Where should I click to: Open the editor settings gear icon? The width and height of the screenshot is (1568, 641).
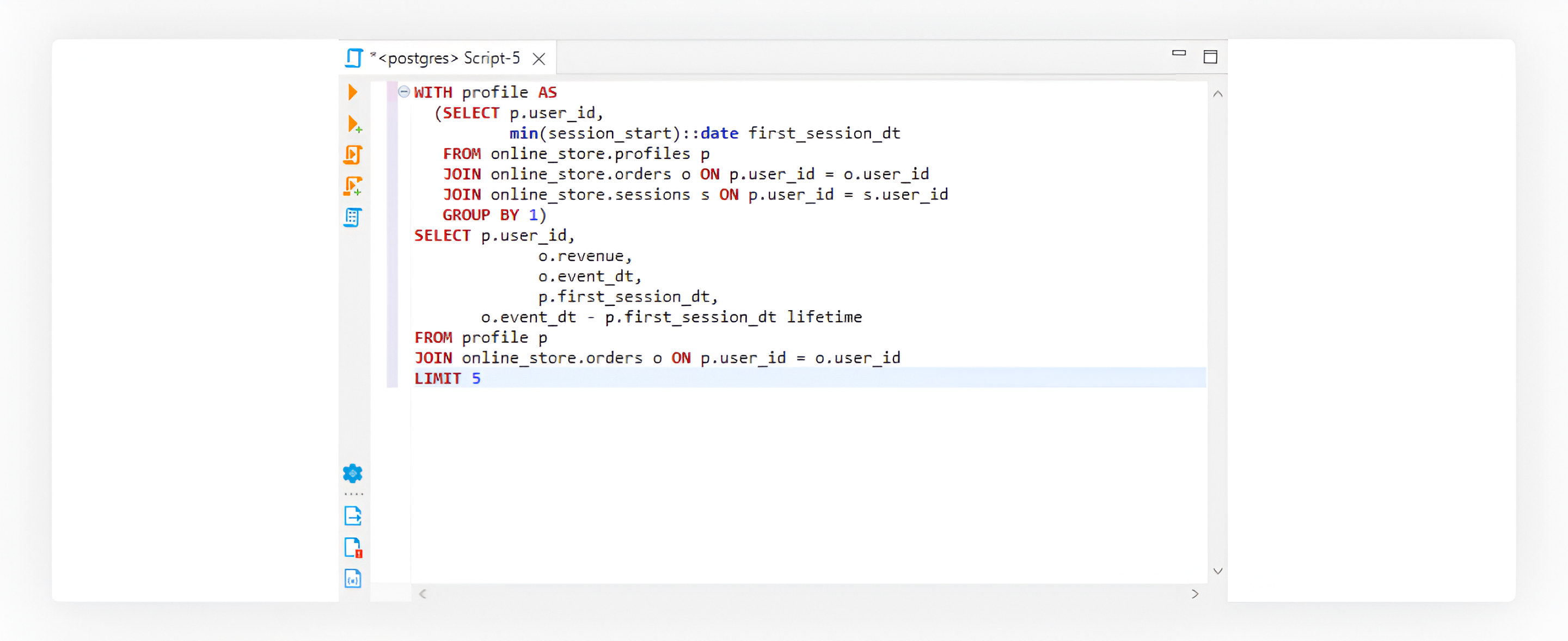coord(353,473)
